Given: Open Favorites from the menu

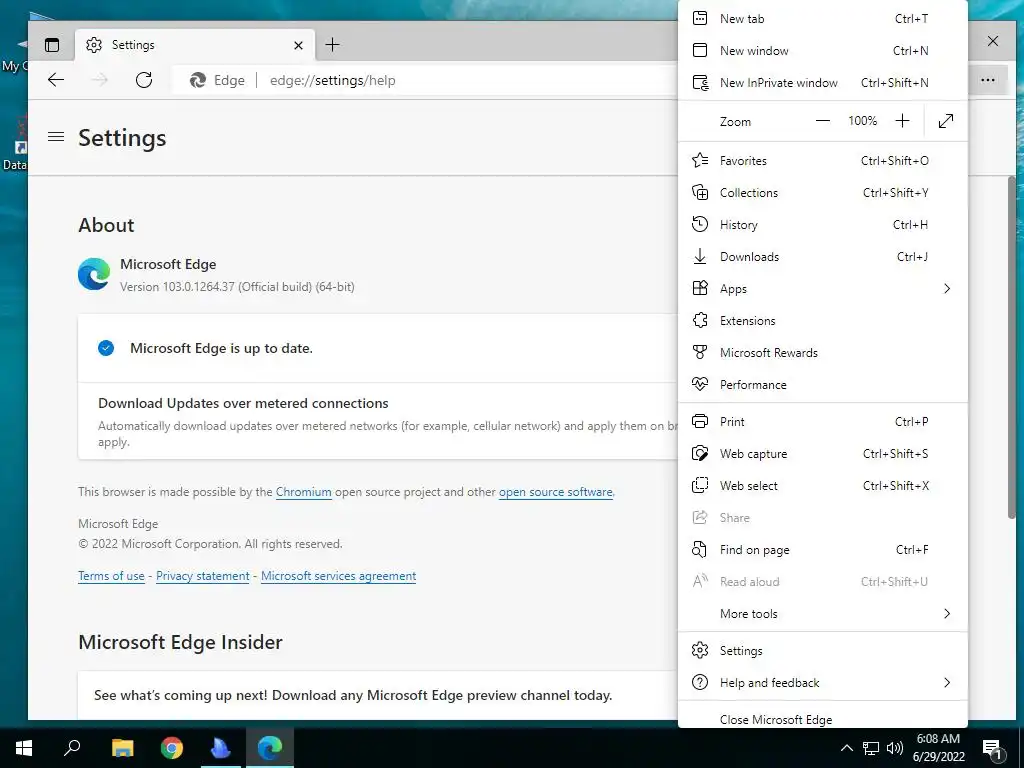Looking at the screenshot, I should pos(823,161).
